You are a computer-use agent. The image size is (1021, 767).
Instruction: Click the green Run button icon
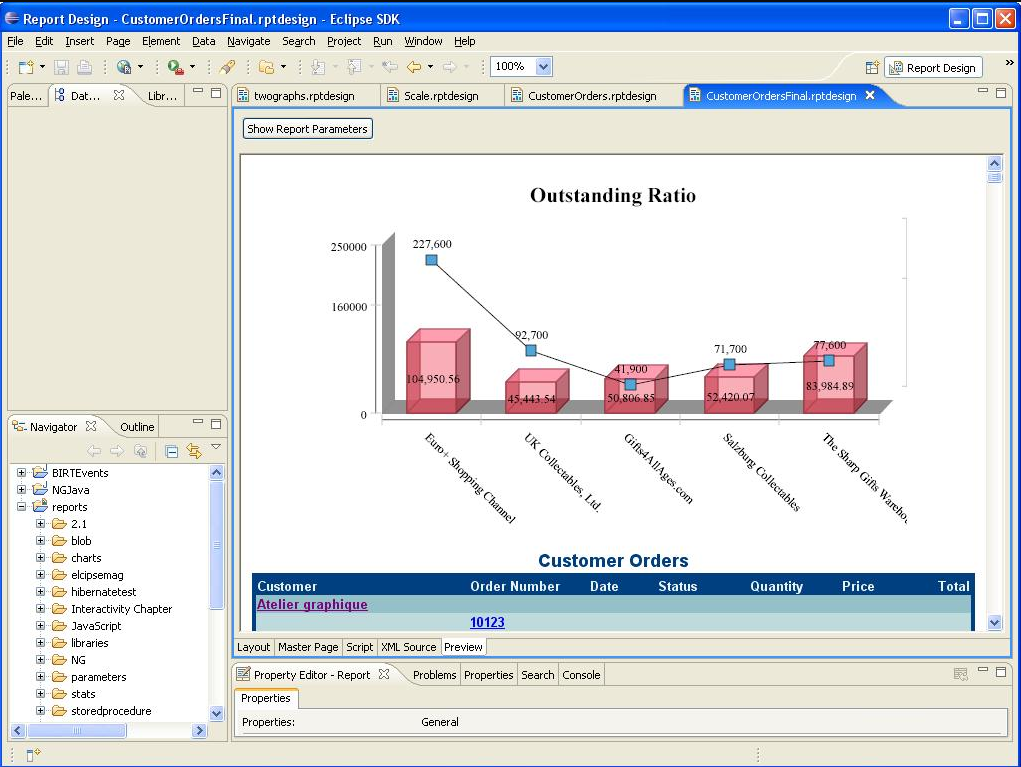[x=175, y=67]
